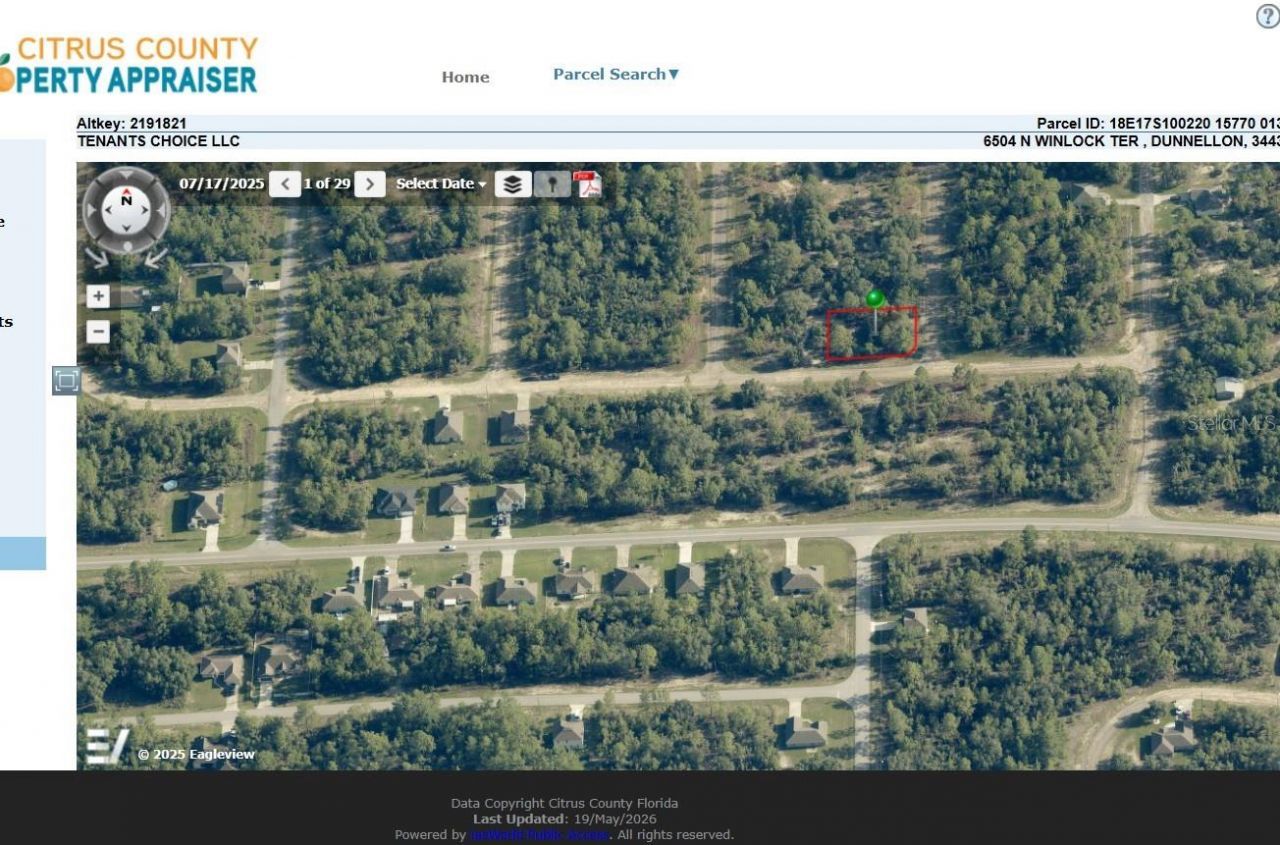Zoom in on the aerial map
The width and height of the screenshot is (1280, 845).
point(98,297)
